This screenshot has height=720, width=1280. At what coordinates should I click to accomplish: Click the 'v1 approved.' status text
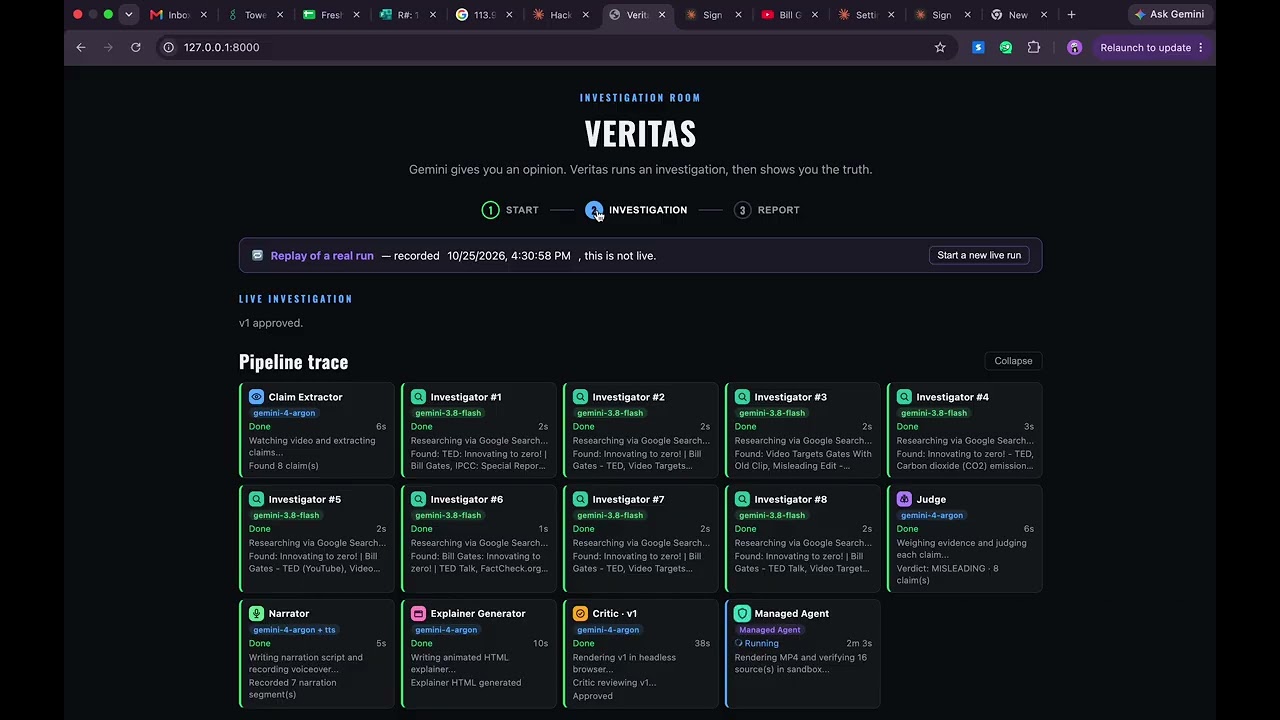(x=271, y=323)
